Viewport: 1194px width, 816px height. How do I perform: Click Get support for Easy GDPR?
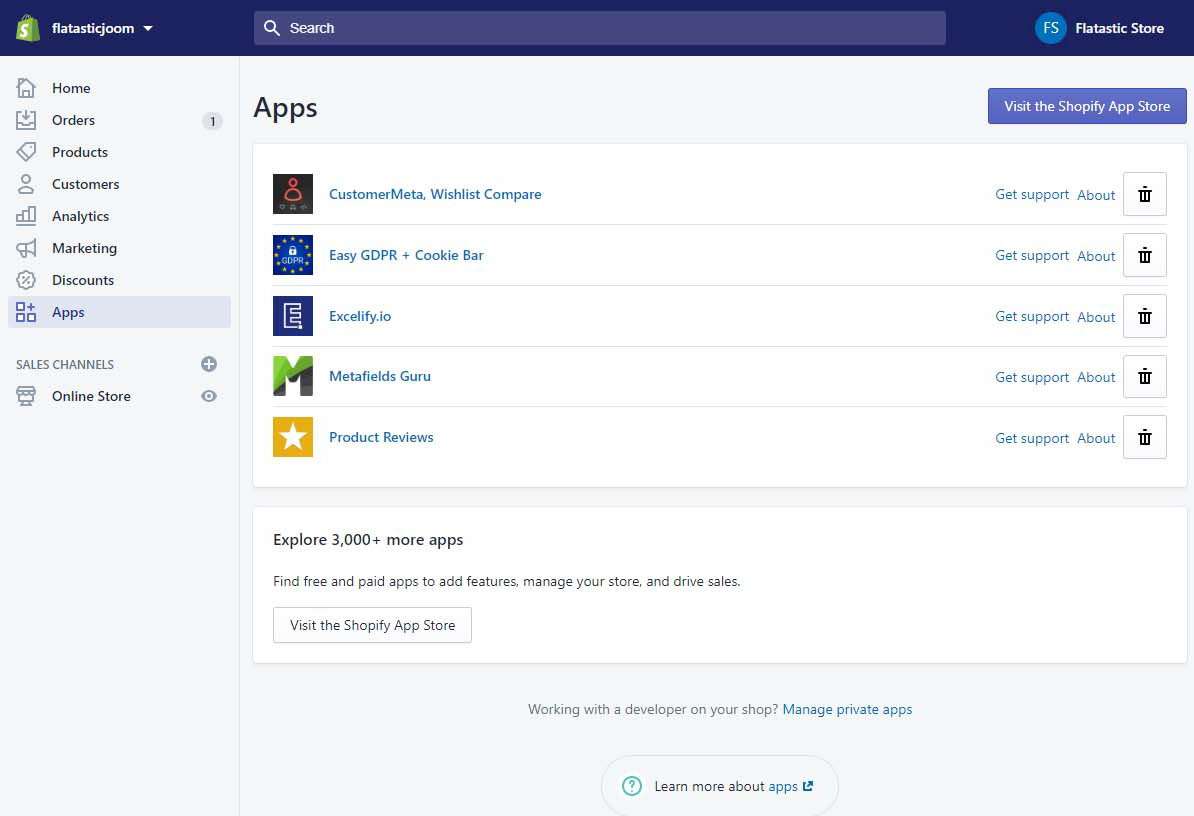tap(1031, 255)
